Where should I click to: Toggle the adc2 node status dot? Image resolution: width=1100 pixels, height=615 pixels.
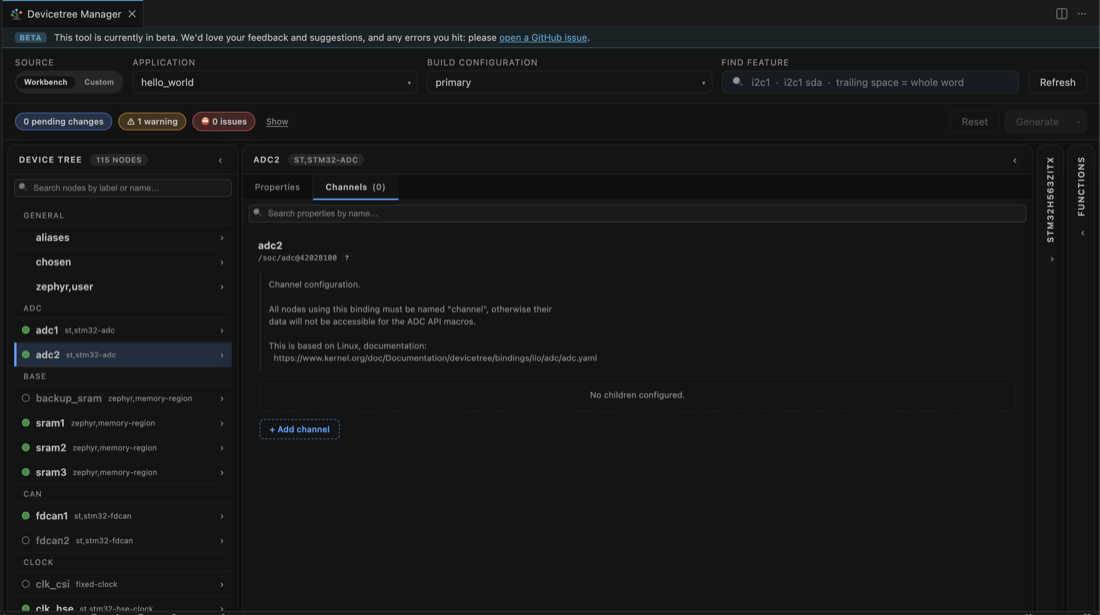click(26, 355)
